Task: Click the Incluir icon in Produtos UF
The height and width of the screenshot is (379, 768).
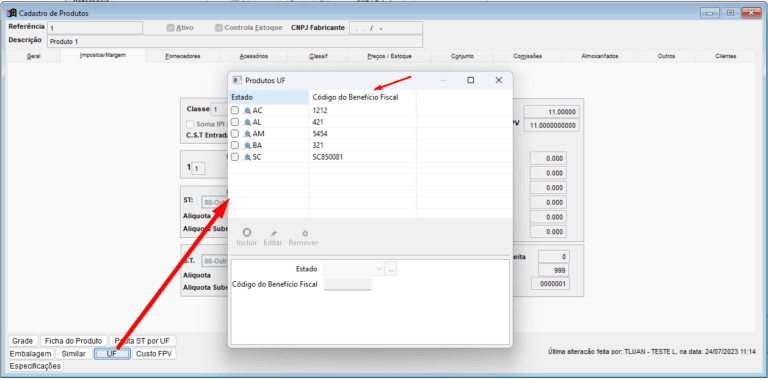Action: [x=247, y=233]
